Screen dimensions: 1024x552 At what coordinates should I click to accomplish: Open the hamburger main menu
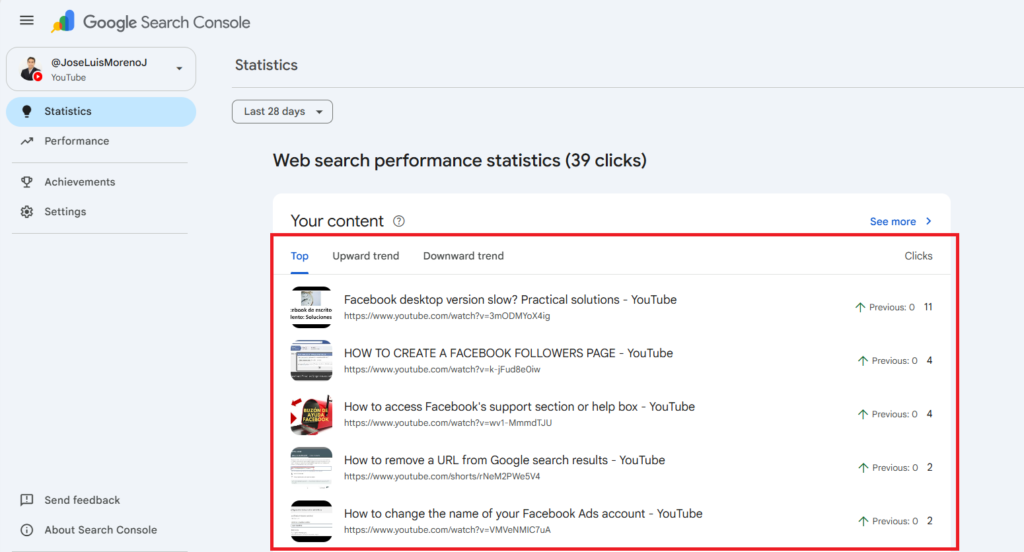(x=27, y=21)
